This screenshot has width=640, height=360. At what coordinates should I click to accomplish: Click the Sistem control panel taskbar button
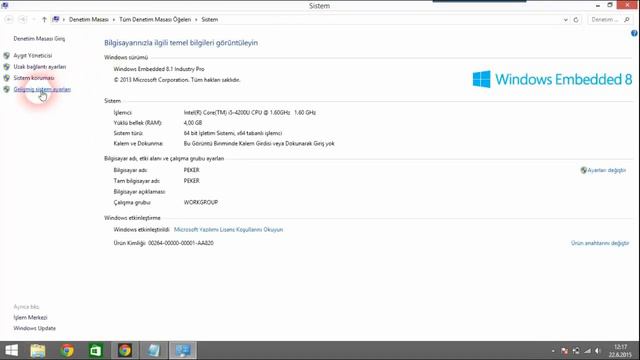click(x=182, y=351)
